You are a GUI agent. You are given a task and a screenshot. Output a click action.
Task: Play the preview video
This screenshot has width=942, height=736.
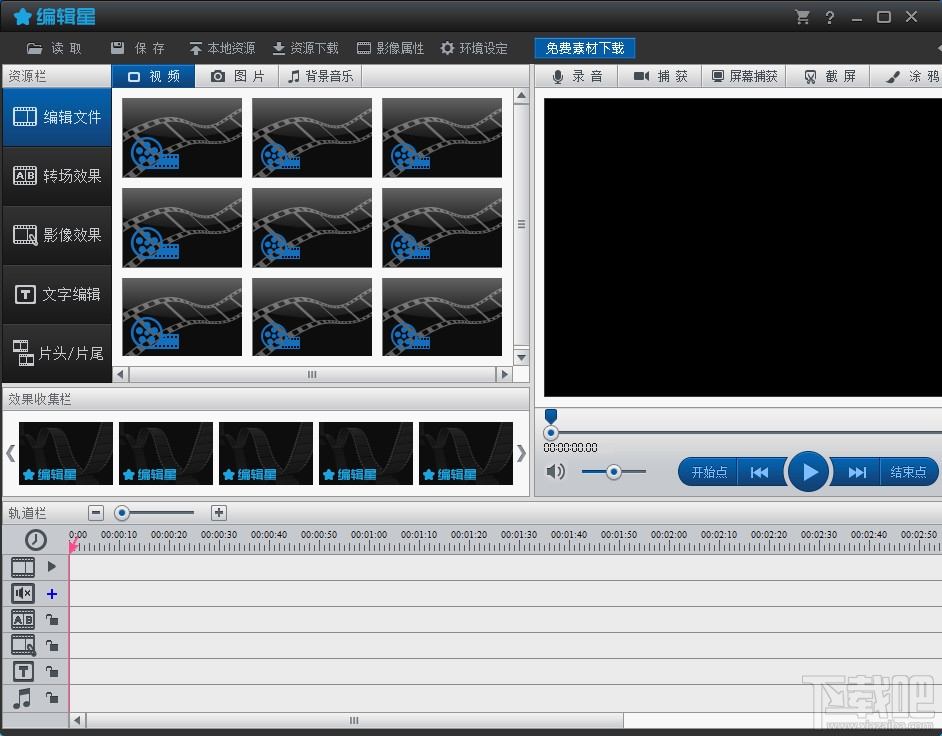[809, 472]
